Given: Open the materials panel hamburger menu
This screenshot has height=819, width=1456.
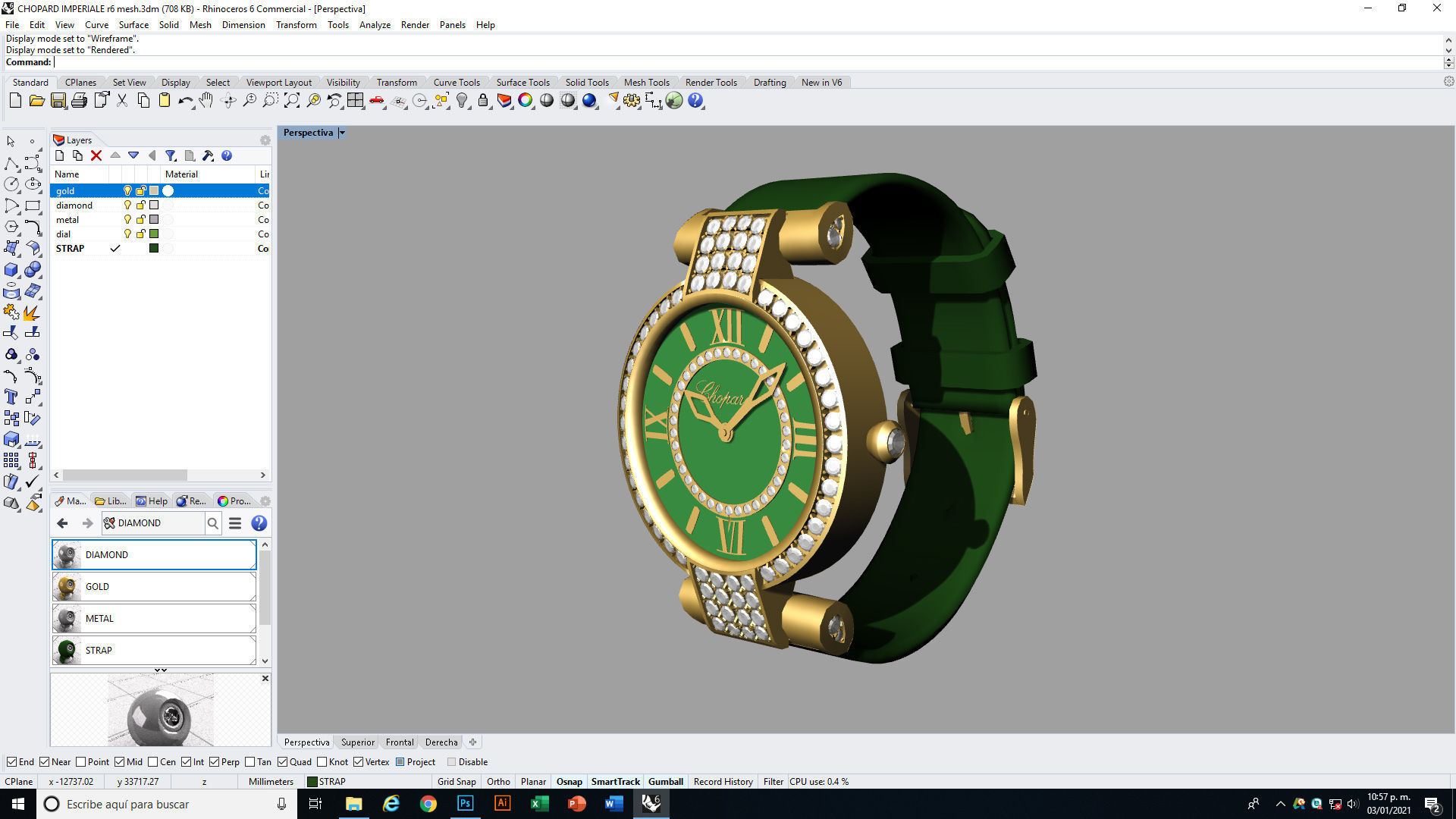Looking at the screenshot, I should 235,523.
